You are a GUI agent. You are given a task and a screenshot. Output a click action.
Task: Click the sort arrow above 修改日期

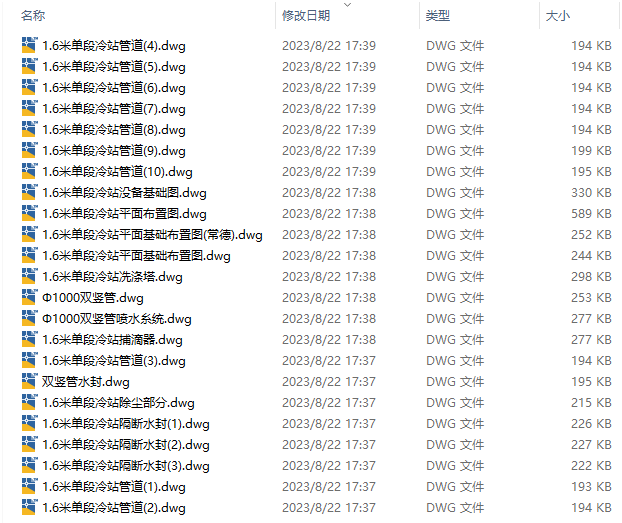click(347, 5)
